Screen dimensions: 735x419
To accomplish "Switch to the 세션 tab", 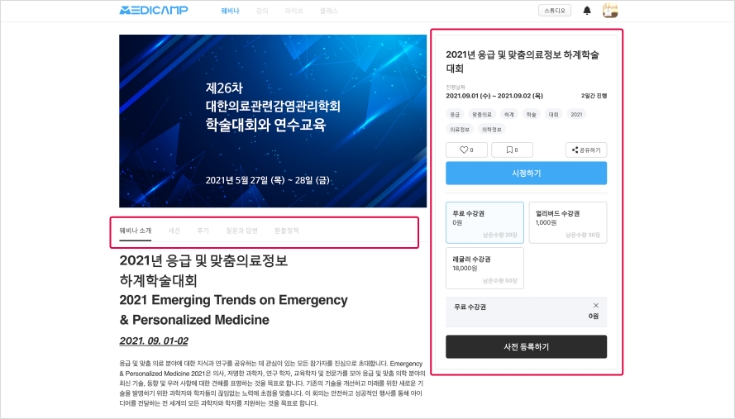I will click(x=174, y=231).
